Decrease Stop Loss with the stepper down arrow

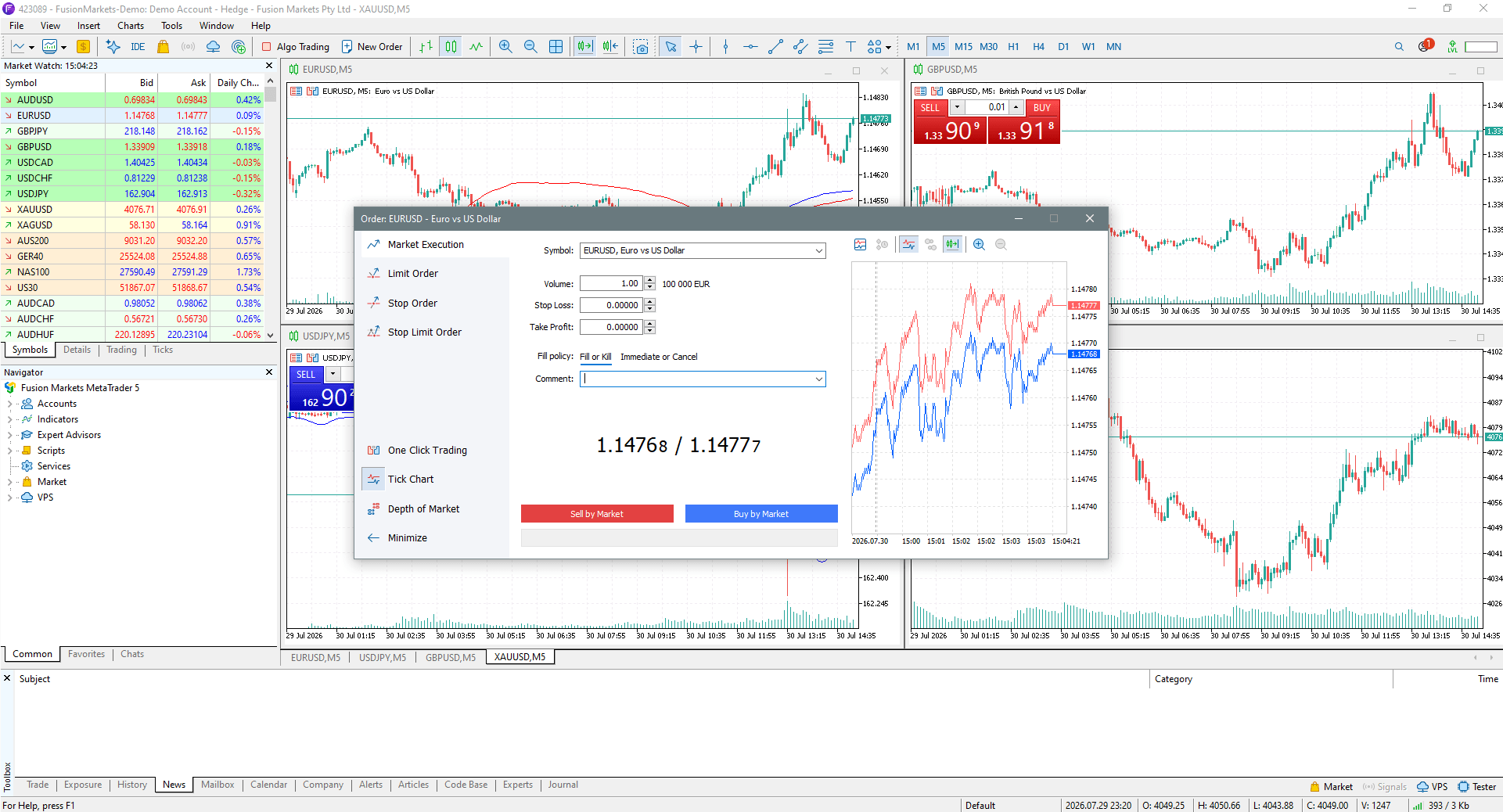[x=649, y=309]
